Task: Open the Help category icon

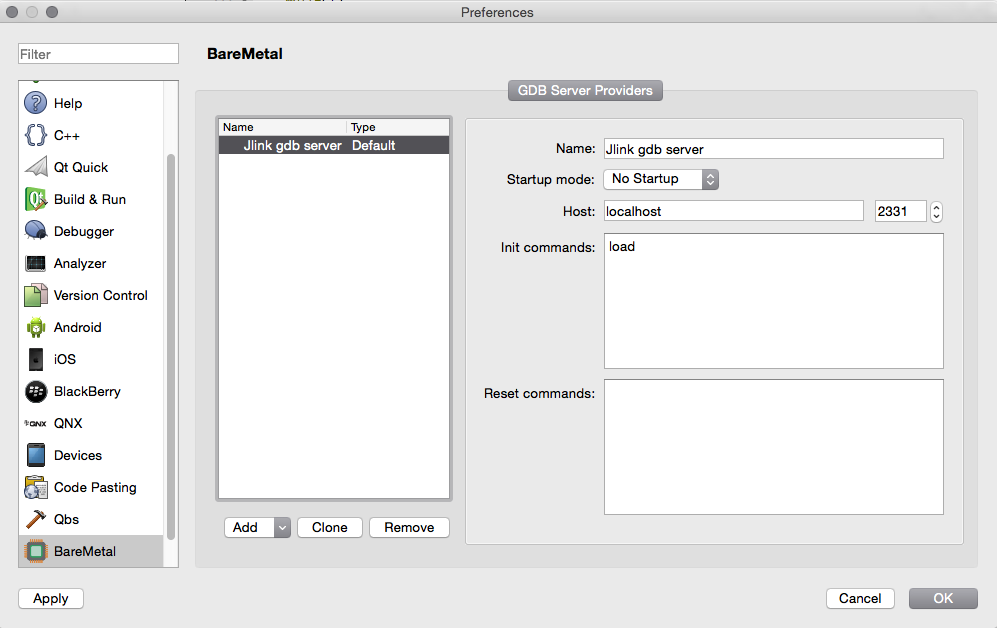Action: [36, 103]
